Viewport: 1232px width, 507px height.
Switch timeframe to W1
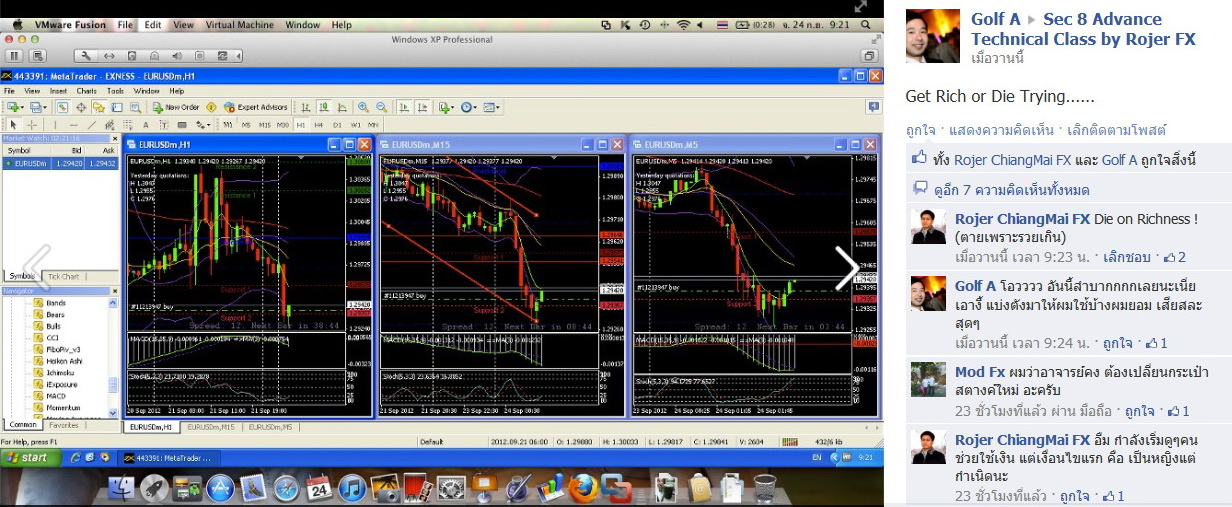point(355,125)
